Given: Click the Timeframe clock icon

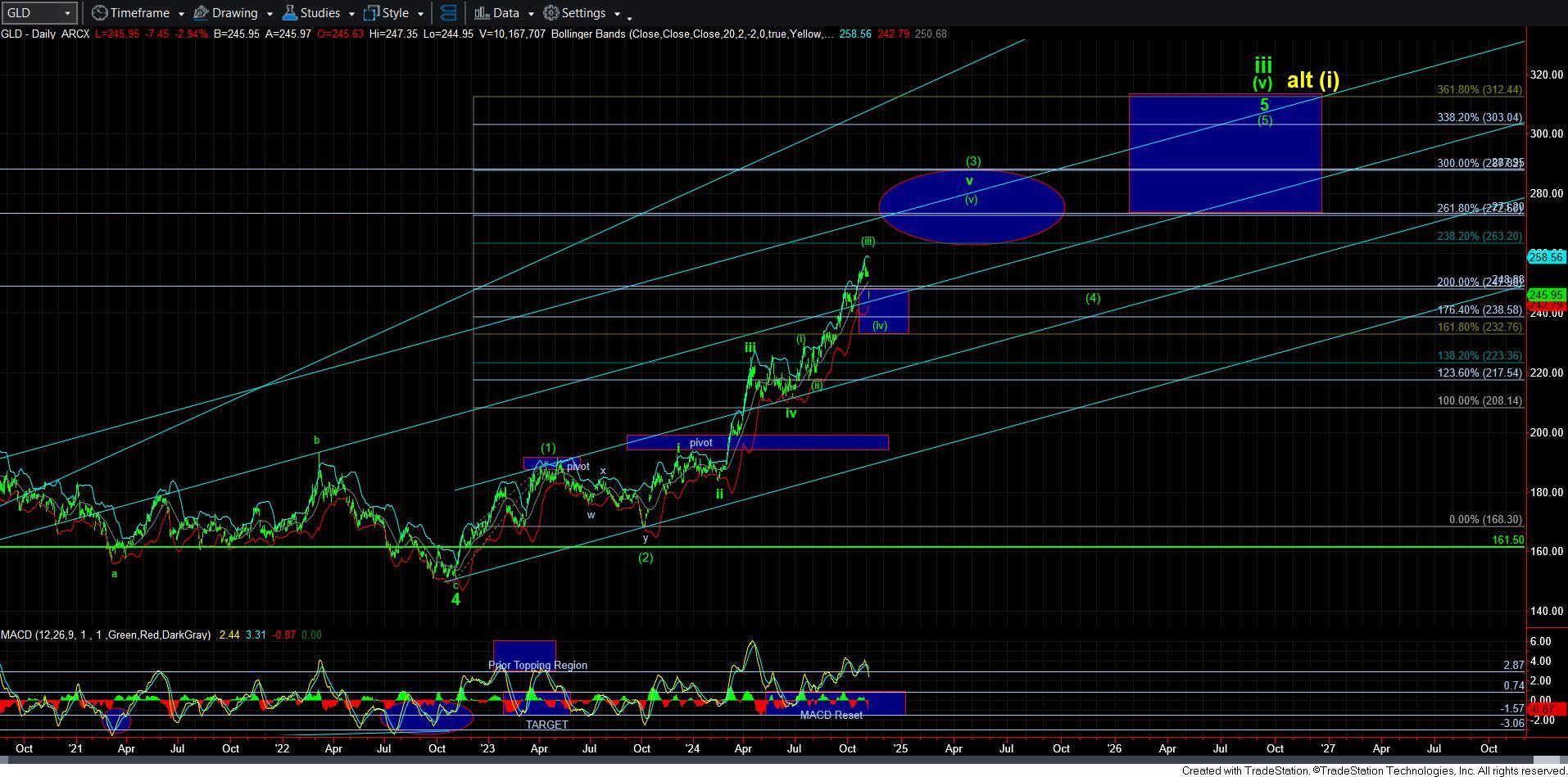Looking at the screenshot, I should (100, 13).
